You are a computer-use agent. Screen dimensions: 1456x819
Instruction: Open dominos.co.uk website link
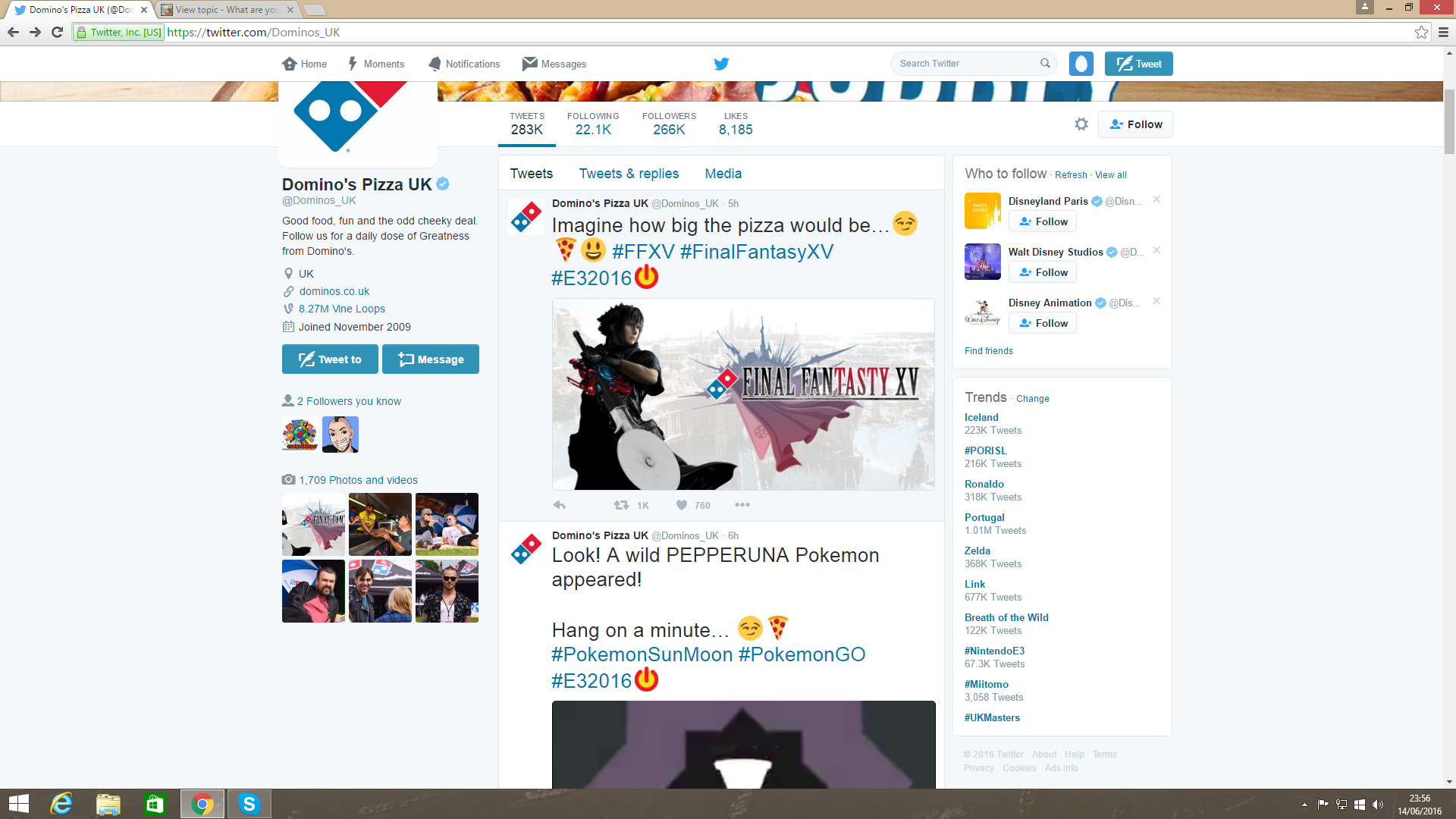(334, 291)
